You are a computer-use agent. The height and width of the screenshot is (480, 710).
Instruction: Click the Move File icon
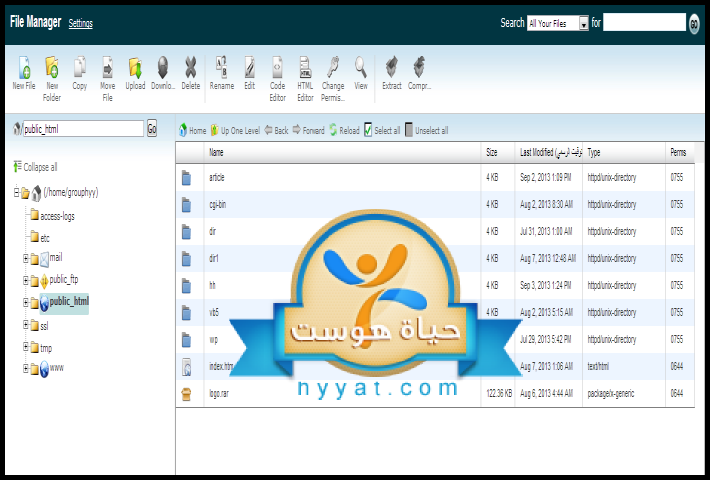[107, 67]
